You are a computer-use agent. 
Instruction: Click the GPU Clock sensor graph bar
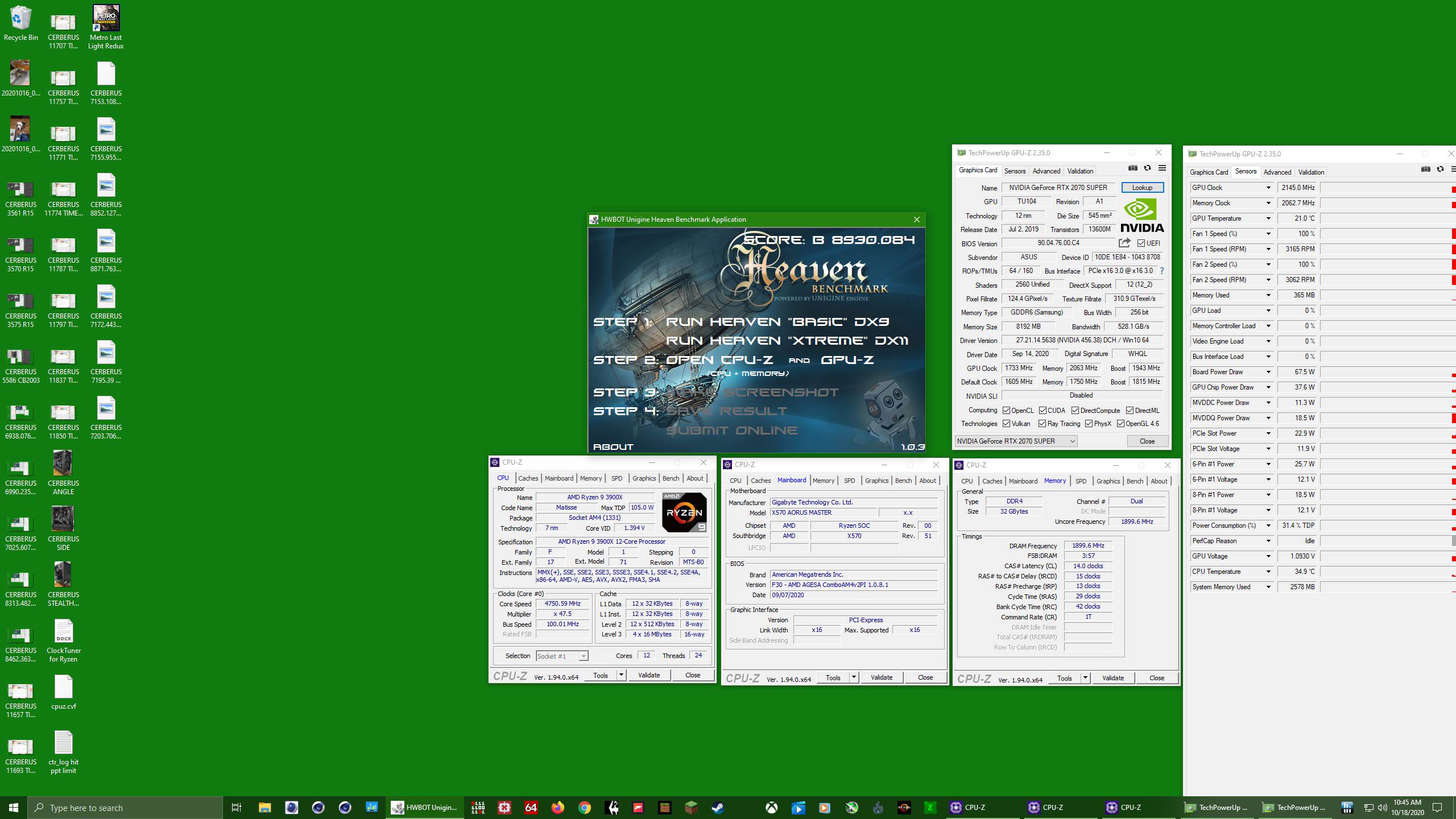1388,188
